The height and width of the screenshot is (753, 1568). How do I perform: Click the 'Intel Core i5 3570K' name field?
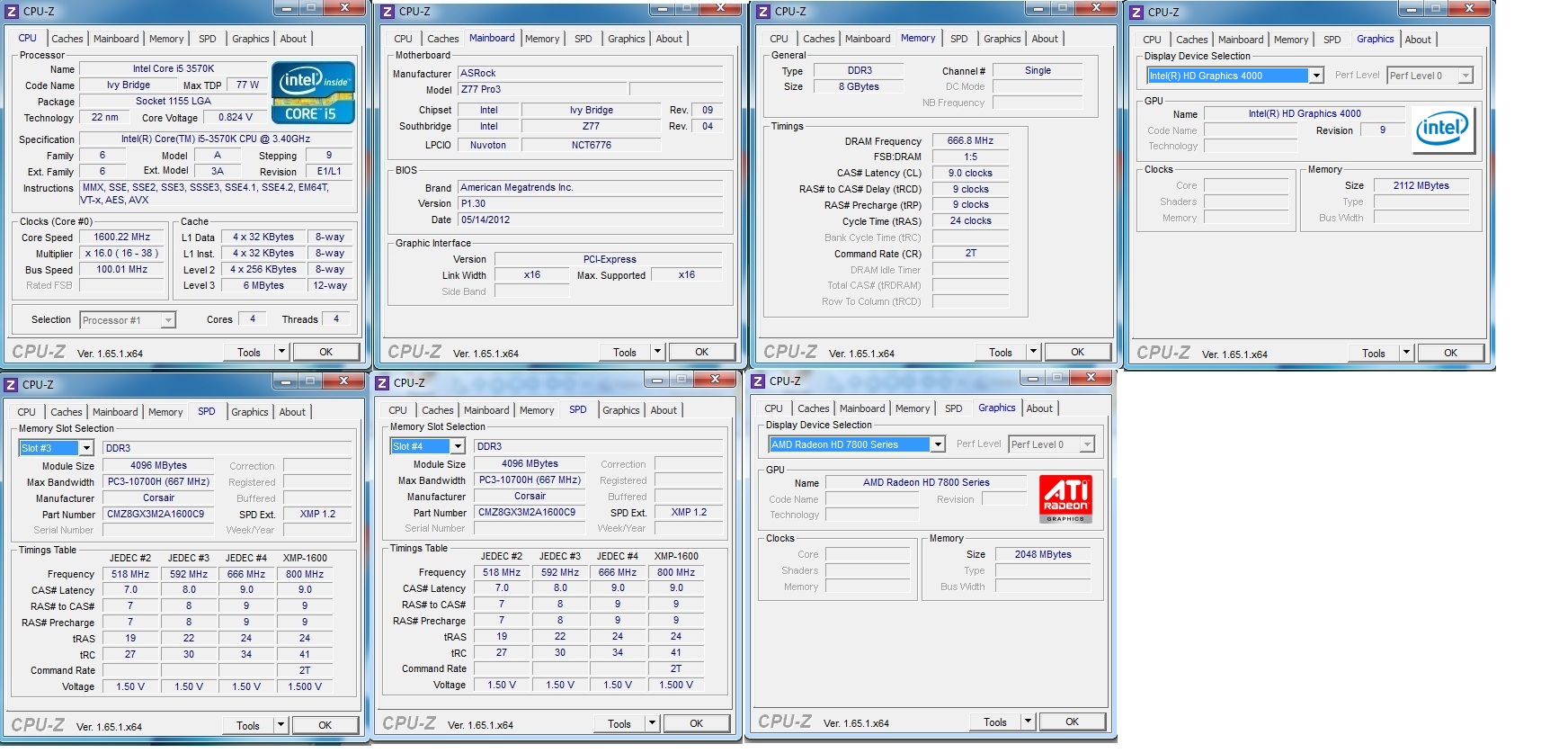[174, 68]
